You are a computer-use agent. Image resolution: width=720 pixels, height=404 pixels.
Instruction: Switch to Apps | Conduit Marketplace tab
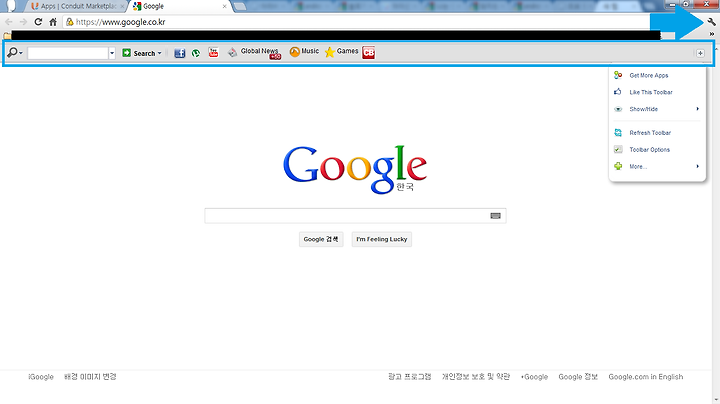coord(77,6)
